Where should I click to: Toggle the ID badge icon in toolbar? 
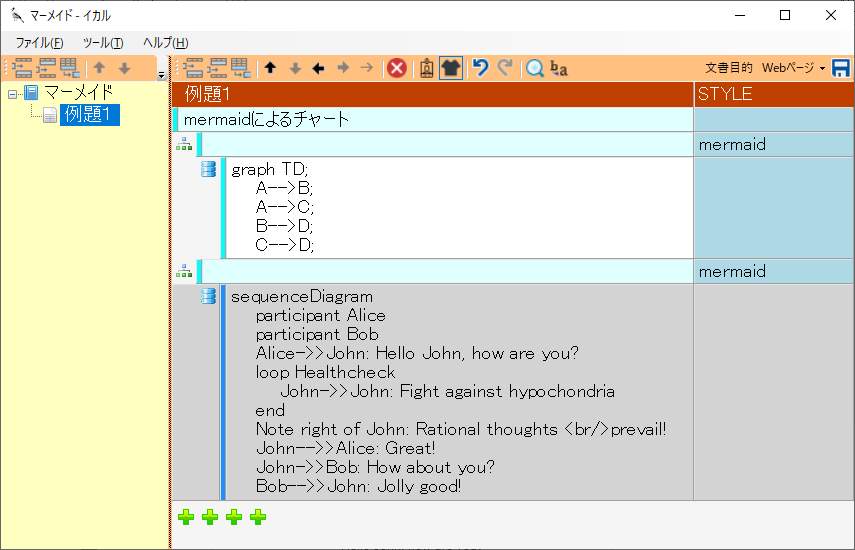pos(427,68)
